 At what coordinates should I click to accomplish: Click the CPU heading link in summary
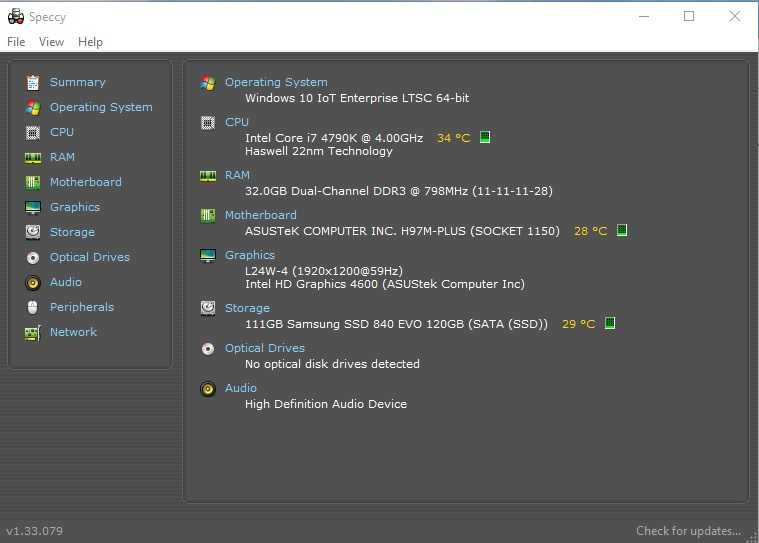click(236, 122)
